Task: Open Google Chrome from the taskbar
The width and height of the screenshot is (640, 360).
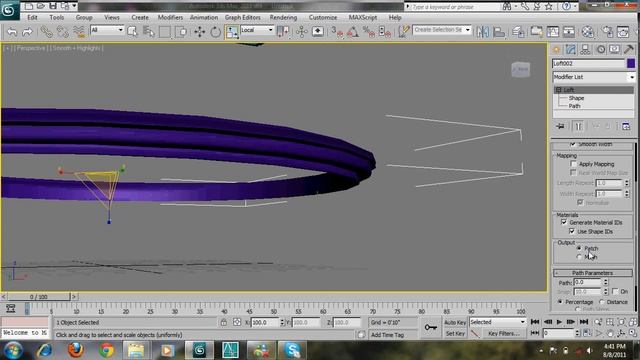Action: click(x=107, y=350)
